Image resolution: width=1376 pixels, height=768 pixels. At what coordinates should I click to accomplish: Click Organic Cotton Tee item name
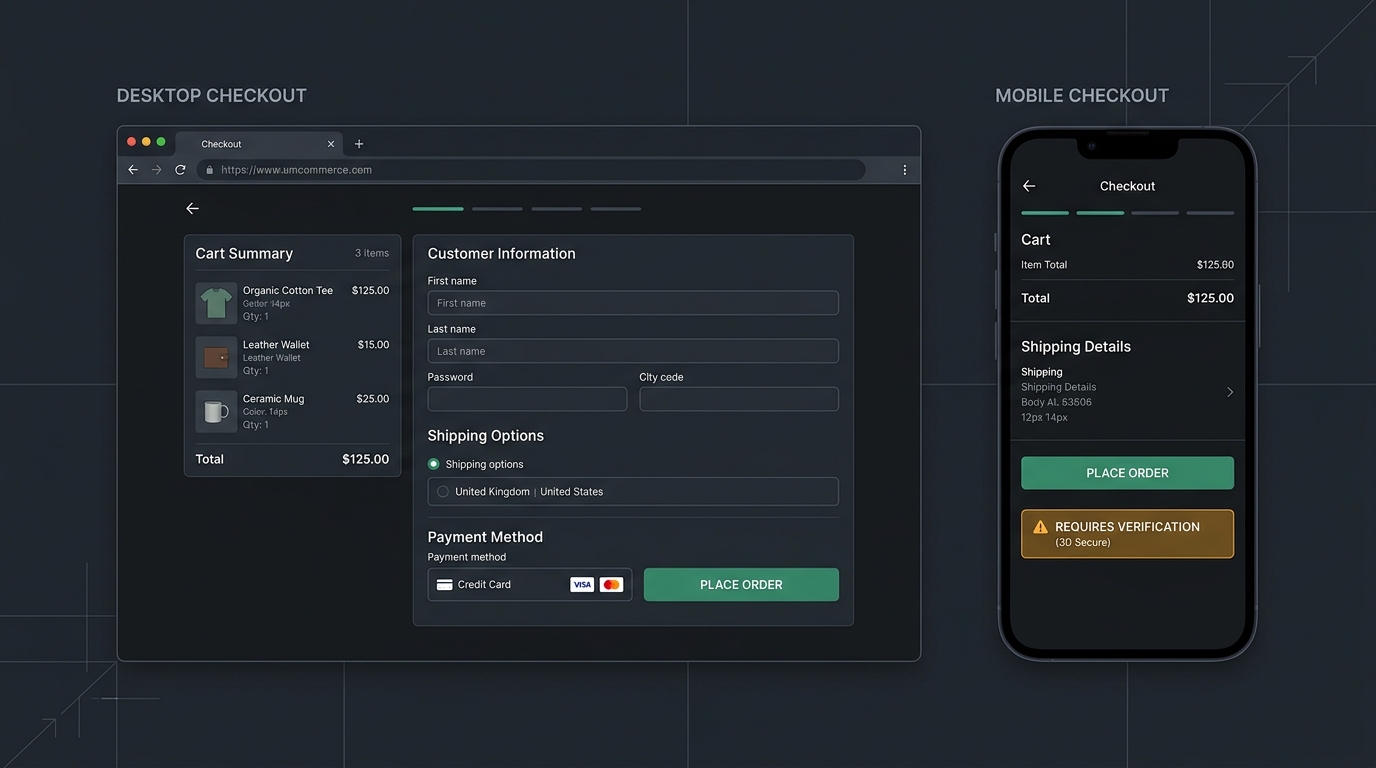288,291
